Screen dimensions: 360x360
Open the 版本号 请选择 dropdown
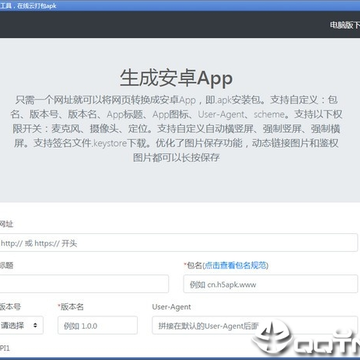coord(21,325)
